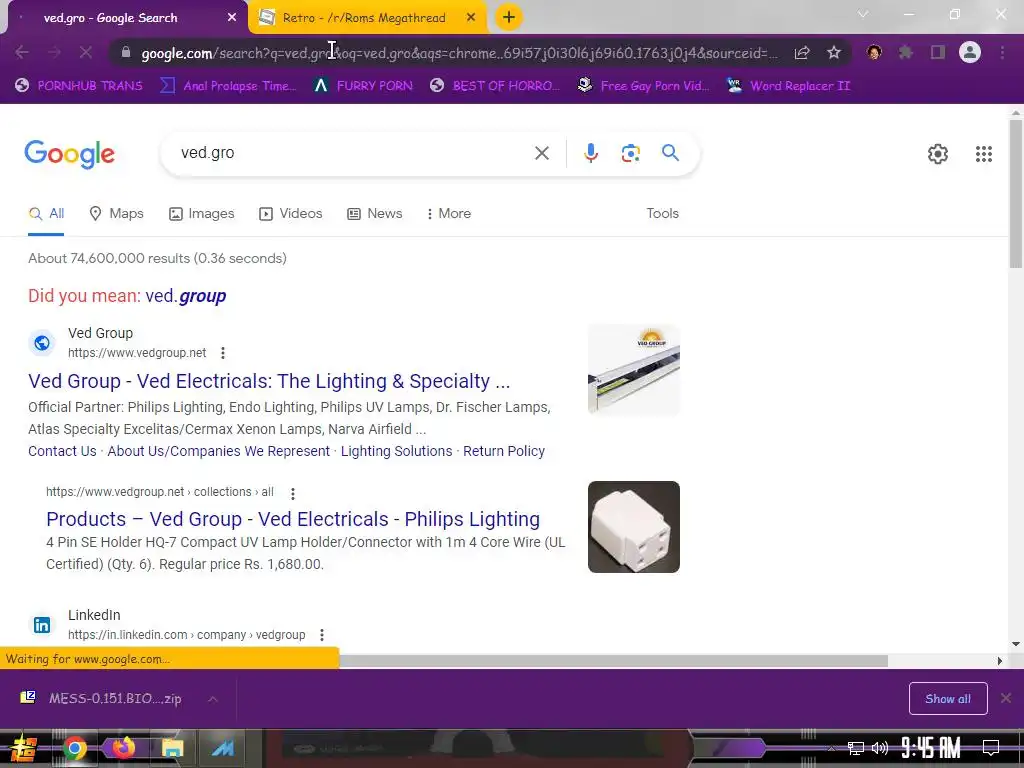Click the white lamp holder product thumbnail
Image resolution: width=1024 pixels, height=768 pixels.
[633, 527]
